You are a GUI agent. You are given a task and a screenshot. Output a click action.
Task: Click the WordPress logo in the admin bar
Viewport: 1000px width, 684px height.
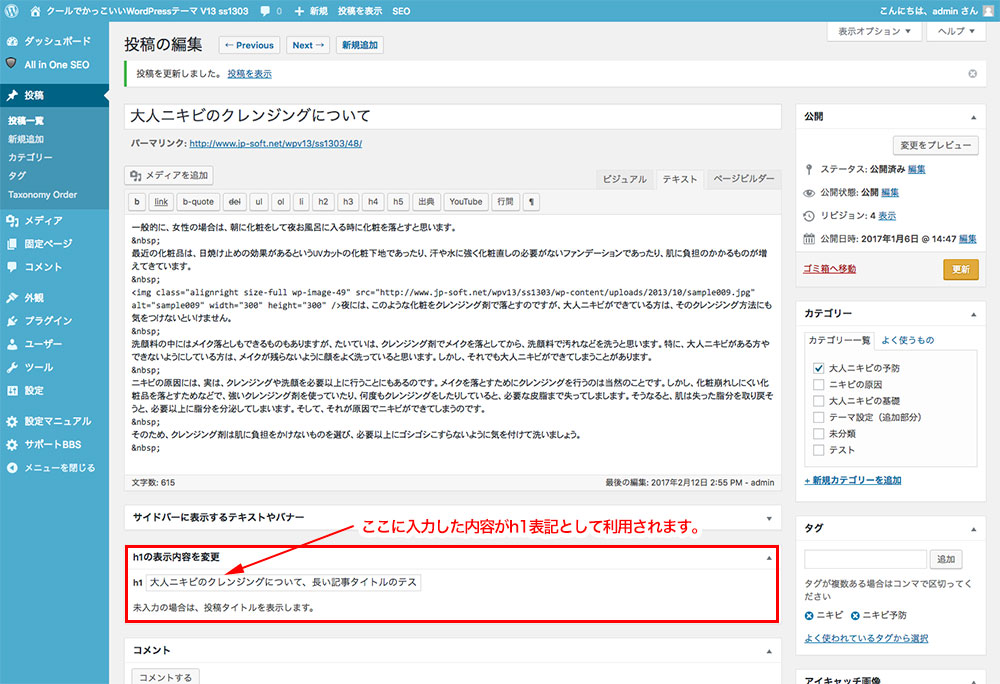tap(11, 11)
